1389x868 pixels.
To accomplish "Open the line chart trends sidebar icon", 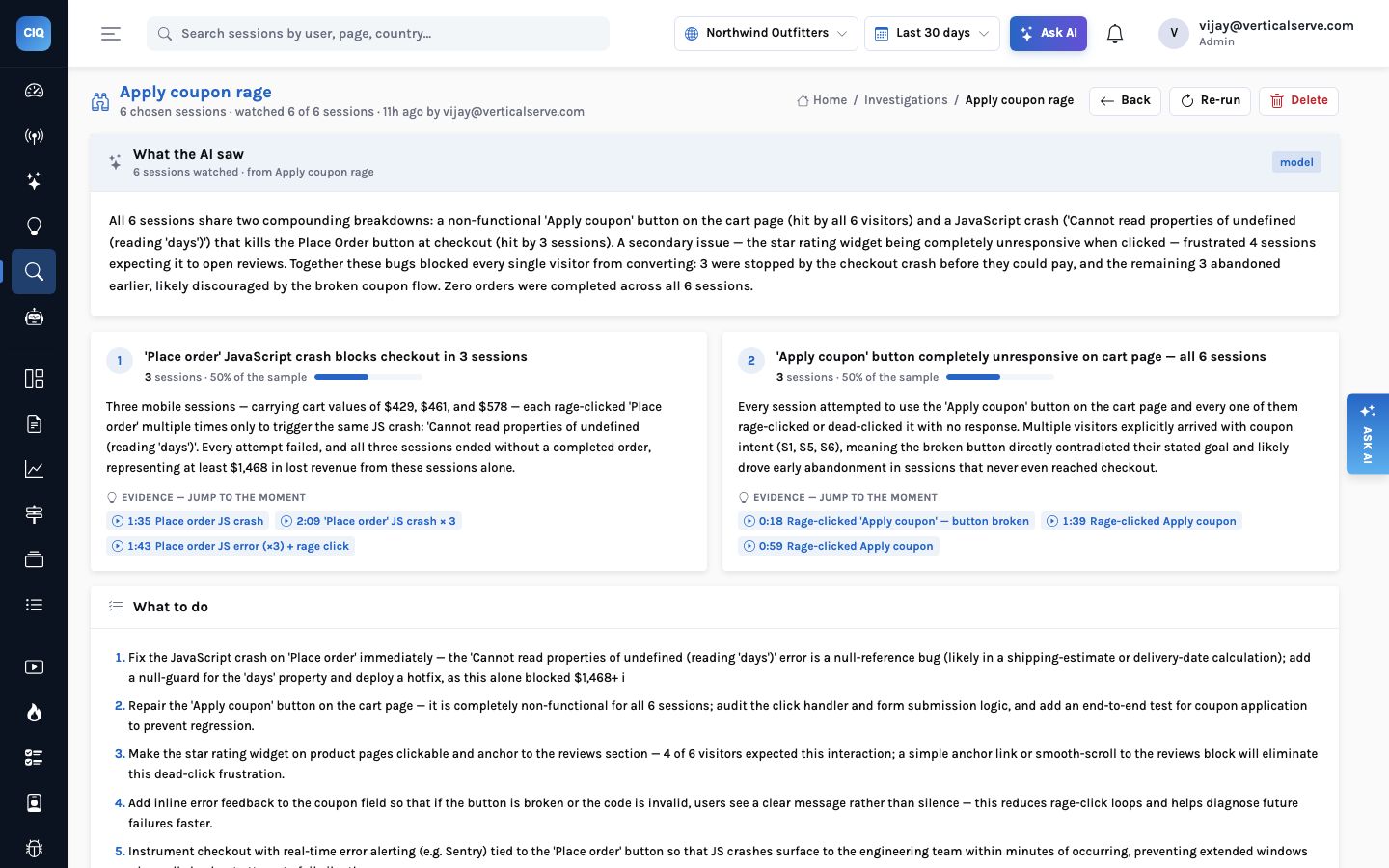I will (x=34, y=469).
